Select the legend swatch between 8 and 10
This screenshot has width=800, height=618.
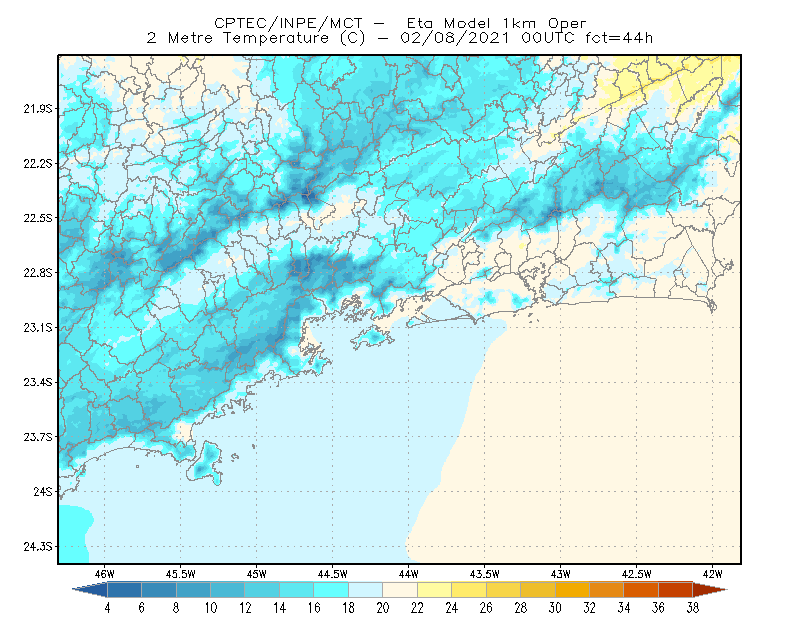pos(193,590)
